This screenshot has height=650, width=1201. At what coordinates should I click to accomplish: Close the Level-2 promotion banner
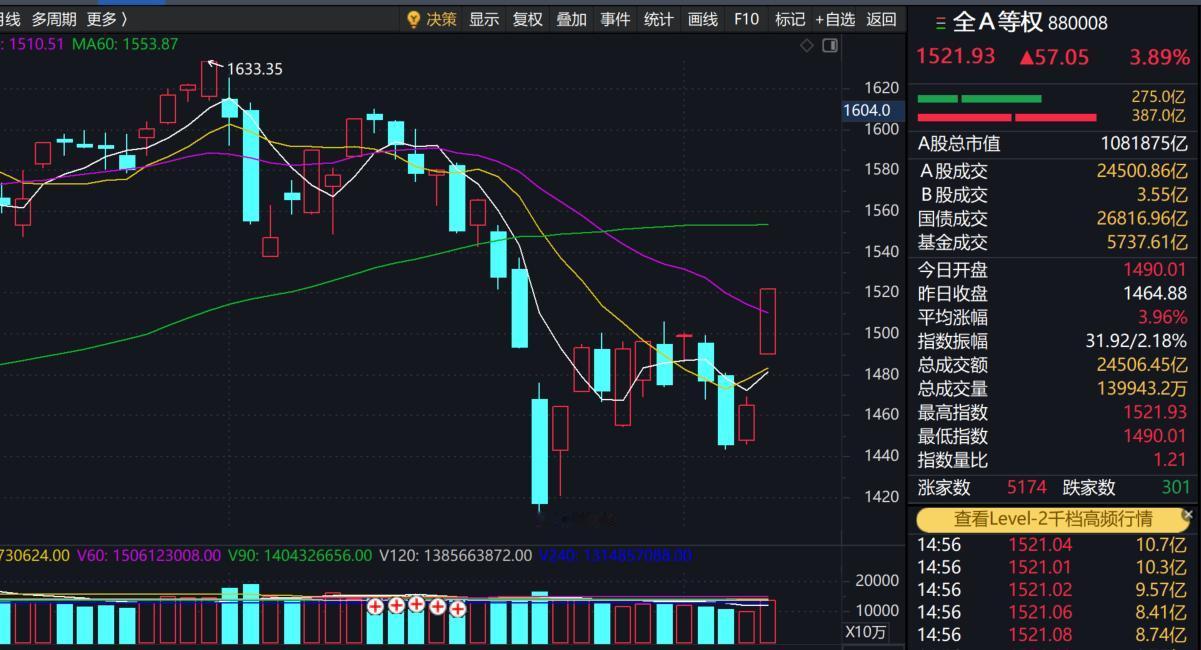pos(1188,514)
